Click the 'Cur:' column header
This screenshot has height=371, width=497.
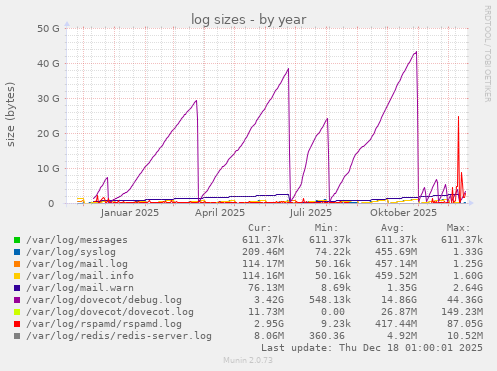[x=260, y=228]
